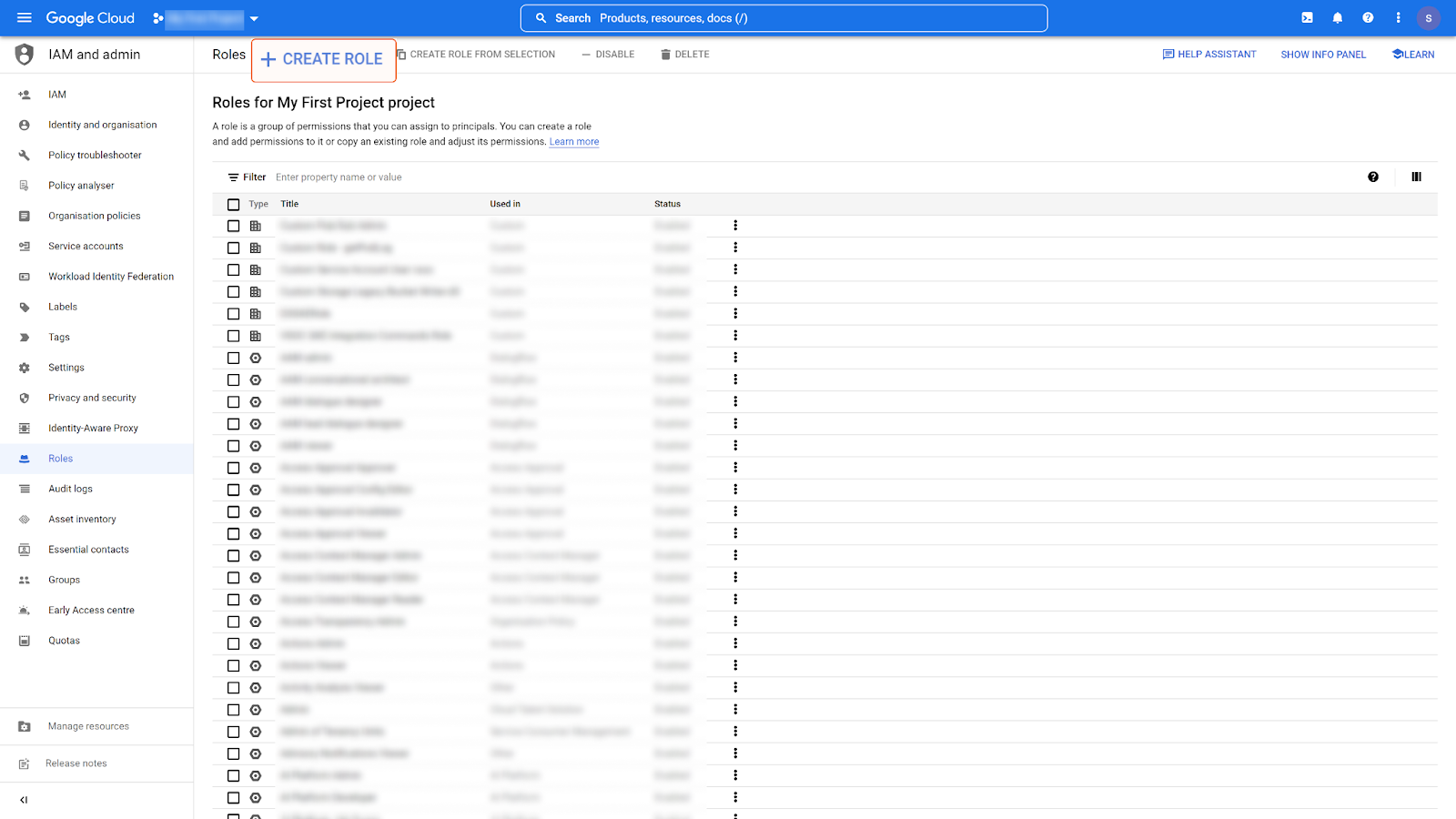
Task: Open the three-dot settings menu in the top bar
Action: click(1399, 18)
